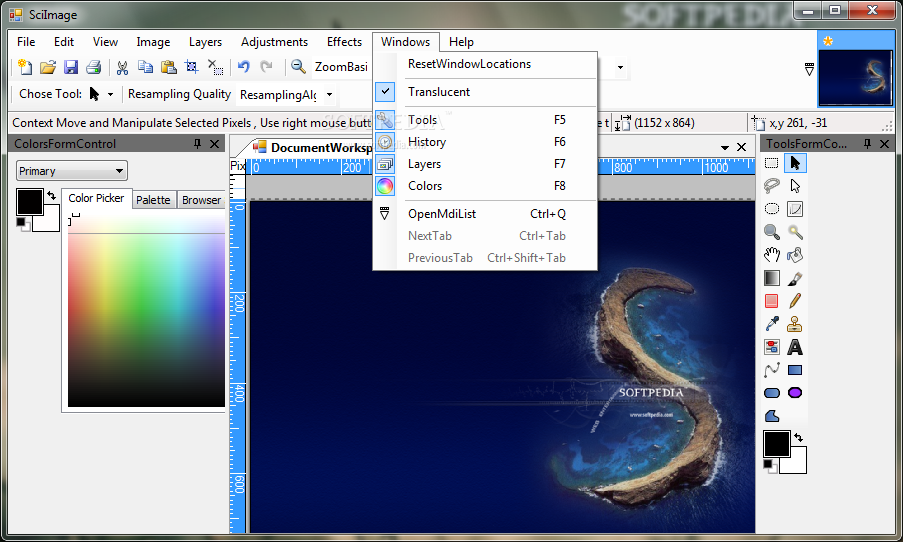Close the ColorsFormControl panel

(x=215, y=143)
